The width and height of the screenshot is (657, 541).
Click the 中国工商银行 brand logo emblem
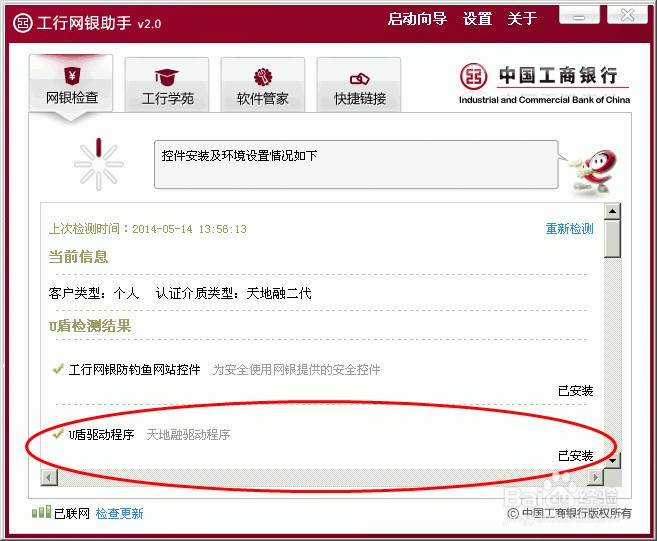[x=473, y=76]
